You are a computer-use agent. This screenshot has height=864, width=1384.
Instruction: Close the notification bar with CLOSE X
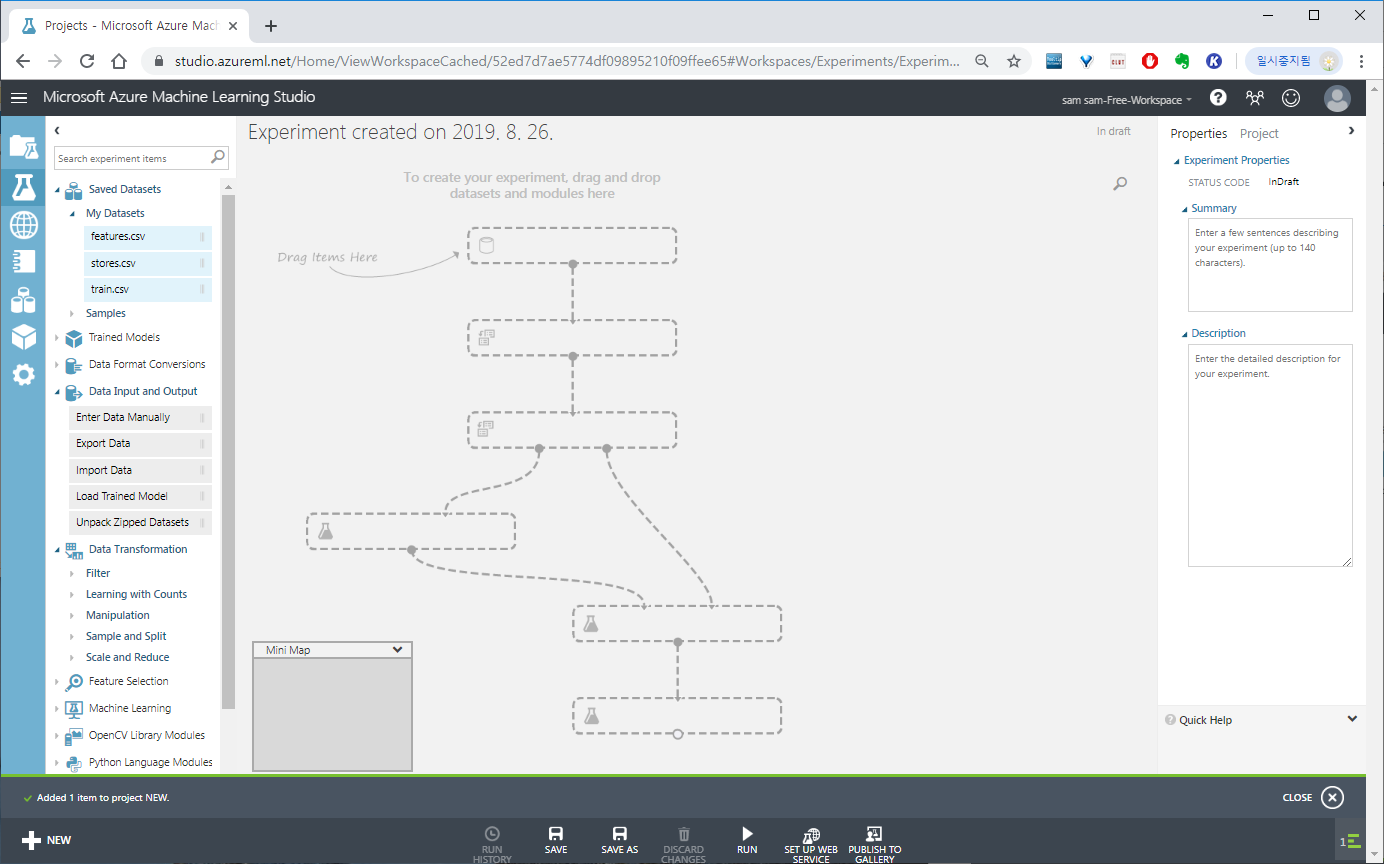[x=1313, y=797]
